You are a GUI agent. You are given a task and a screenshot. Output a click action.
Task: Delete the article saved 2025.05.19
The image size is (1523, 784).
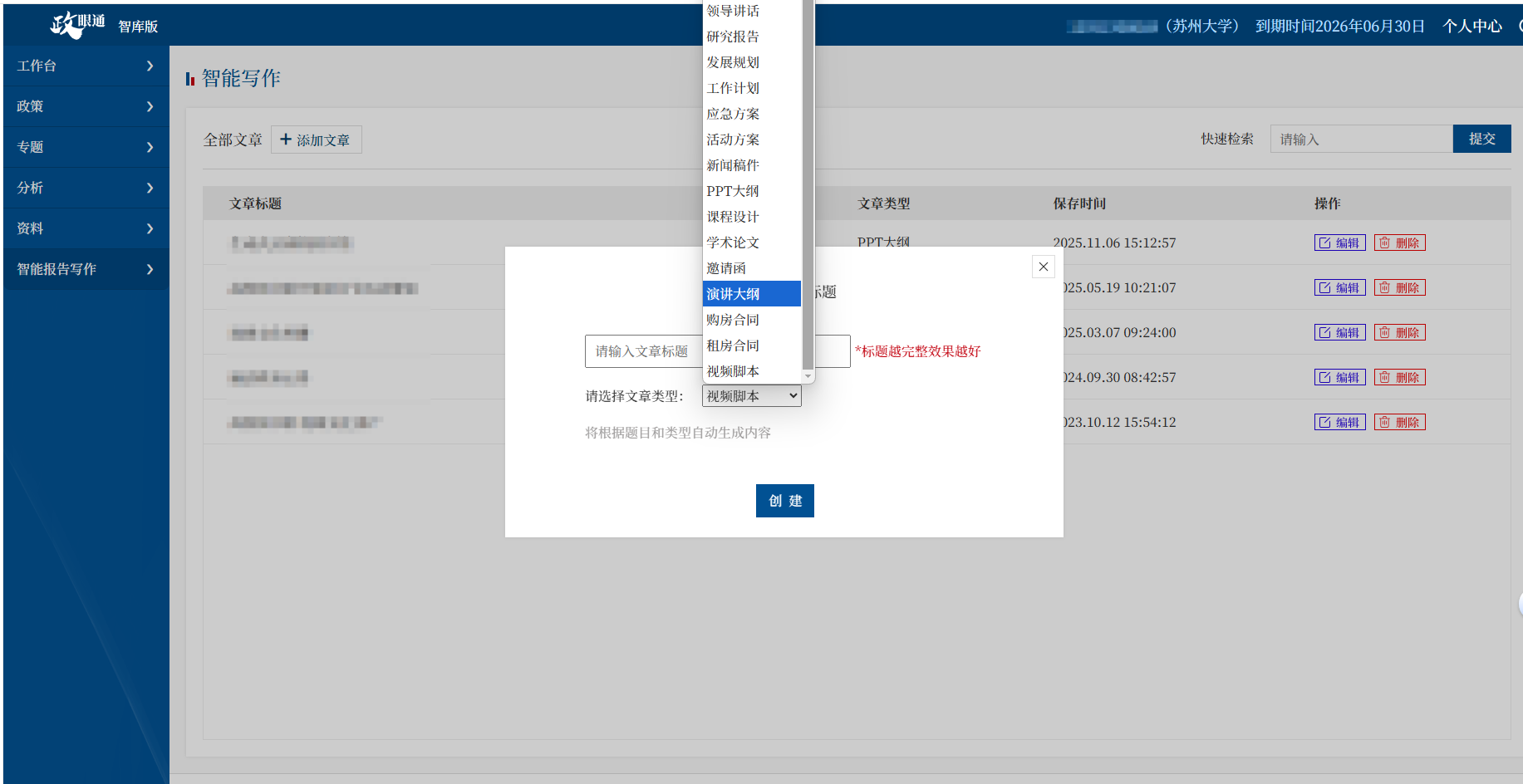[1399, 288]
